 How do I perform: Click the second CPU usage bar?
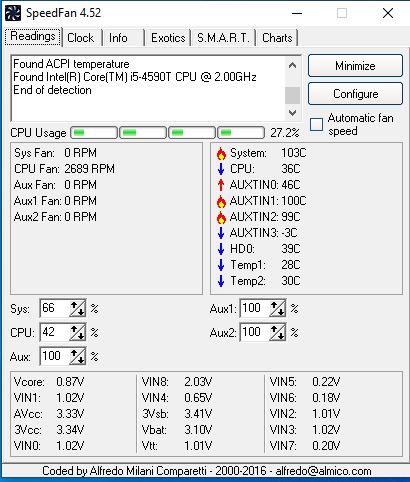pos(143,133)
